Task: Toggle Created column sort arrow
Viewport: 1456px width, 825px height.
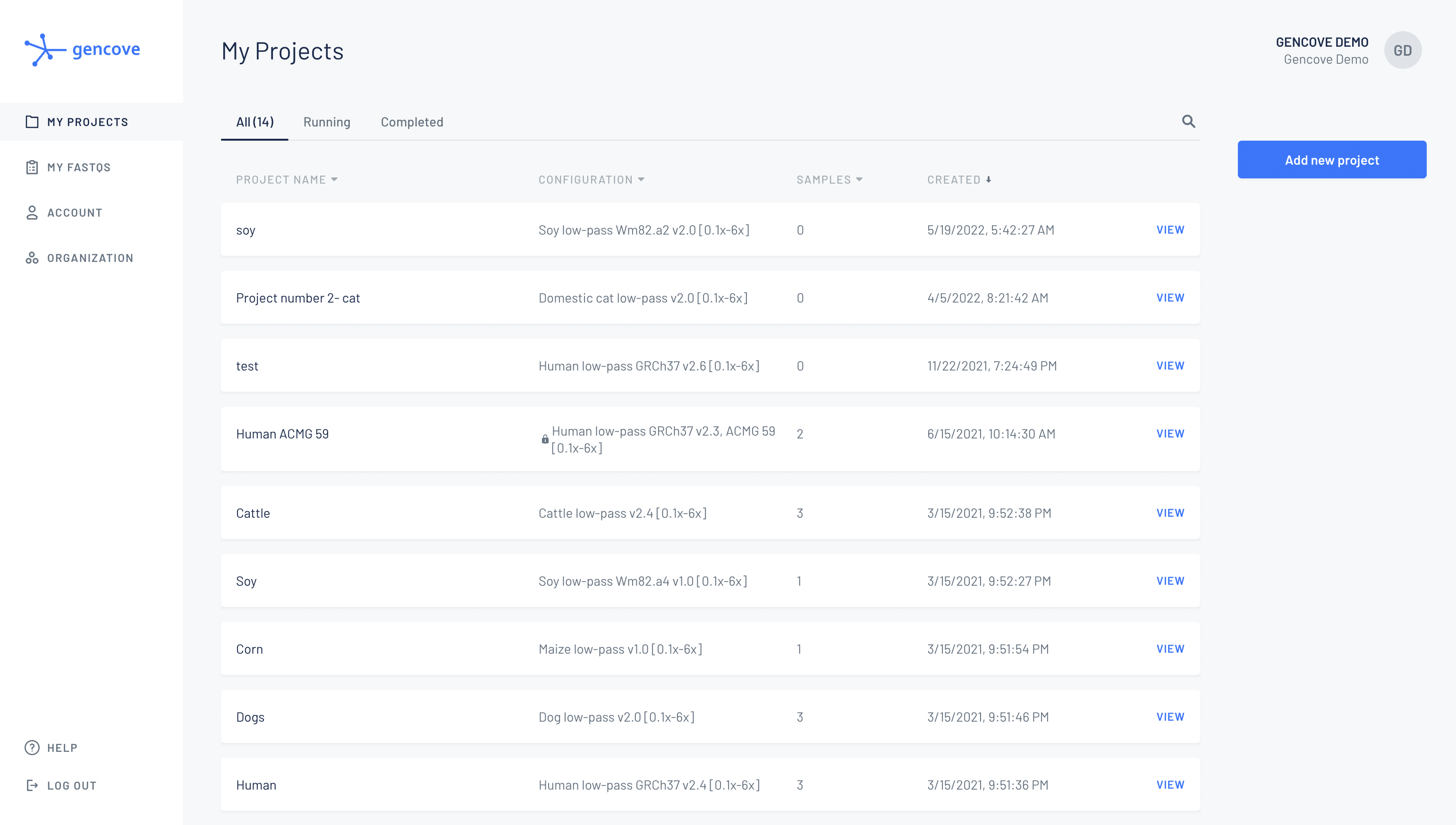Action: click(989, 180)
